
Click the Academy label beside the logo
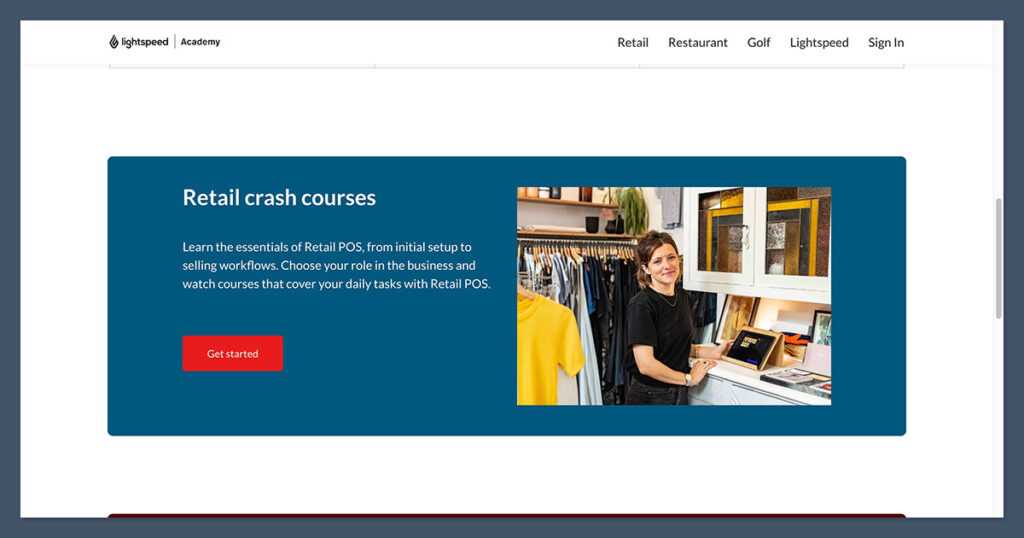[200, 42]
